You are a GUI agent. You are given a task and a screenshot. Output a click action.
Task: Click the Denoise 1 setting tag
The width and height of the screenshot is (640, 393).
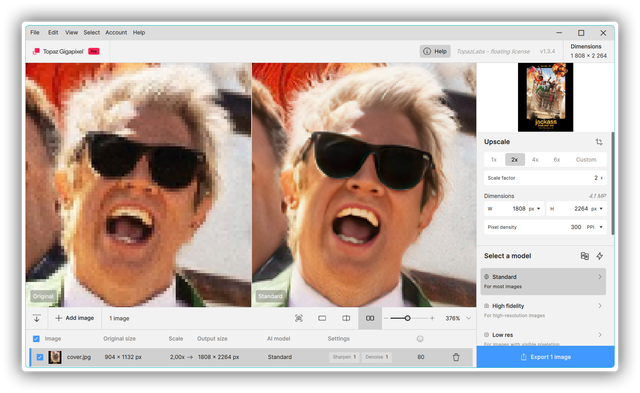click(x=376, y=357)
